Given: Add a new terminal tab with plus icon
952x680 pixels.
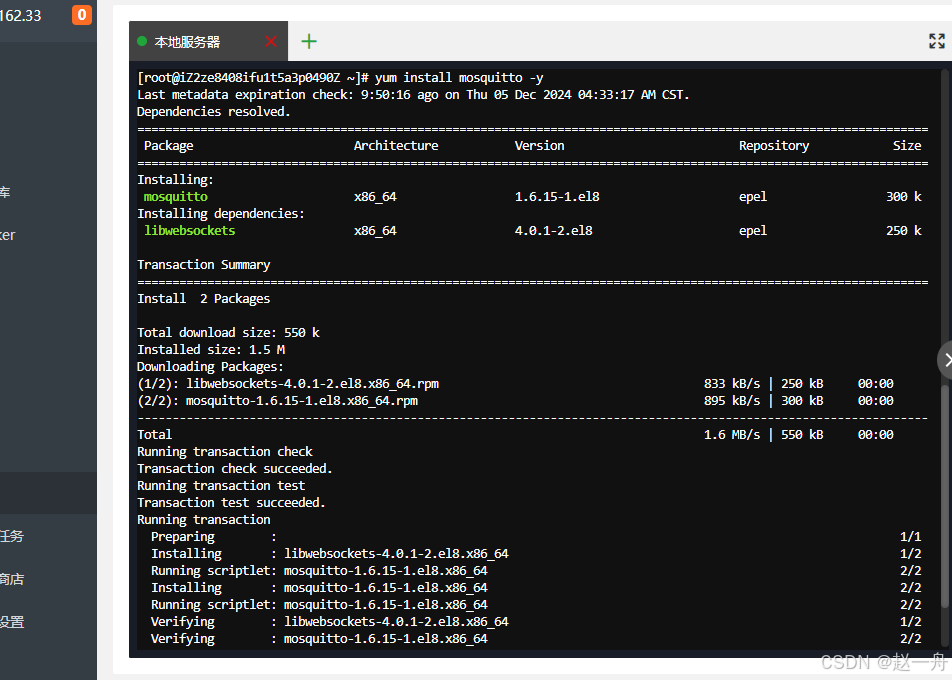Looking at the screenshot, I should pyautogui.click(x=309, y=41).
